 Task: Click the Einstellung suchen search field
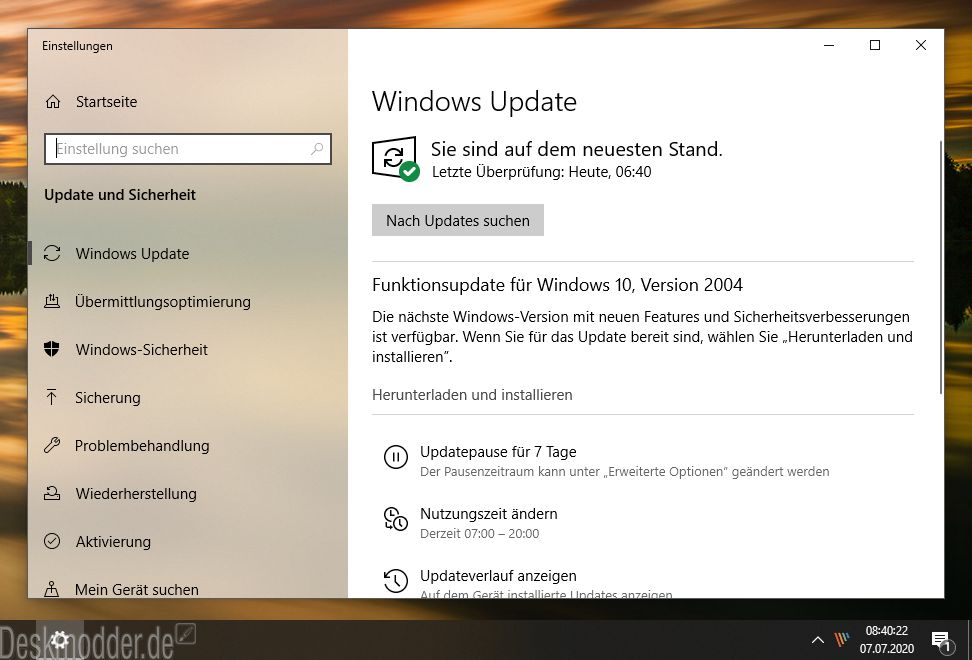(188, 149)
